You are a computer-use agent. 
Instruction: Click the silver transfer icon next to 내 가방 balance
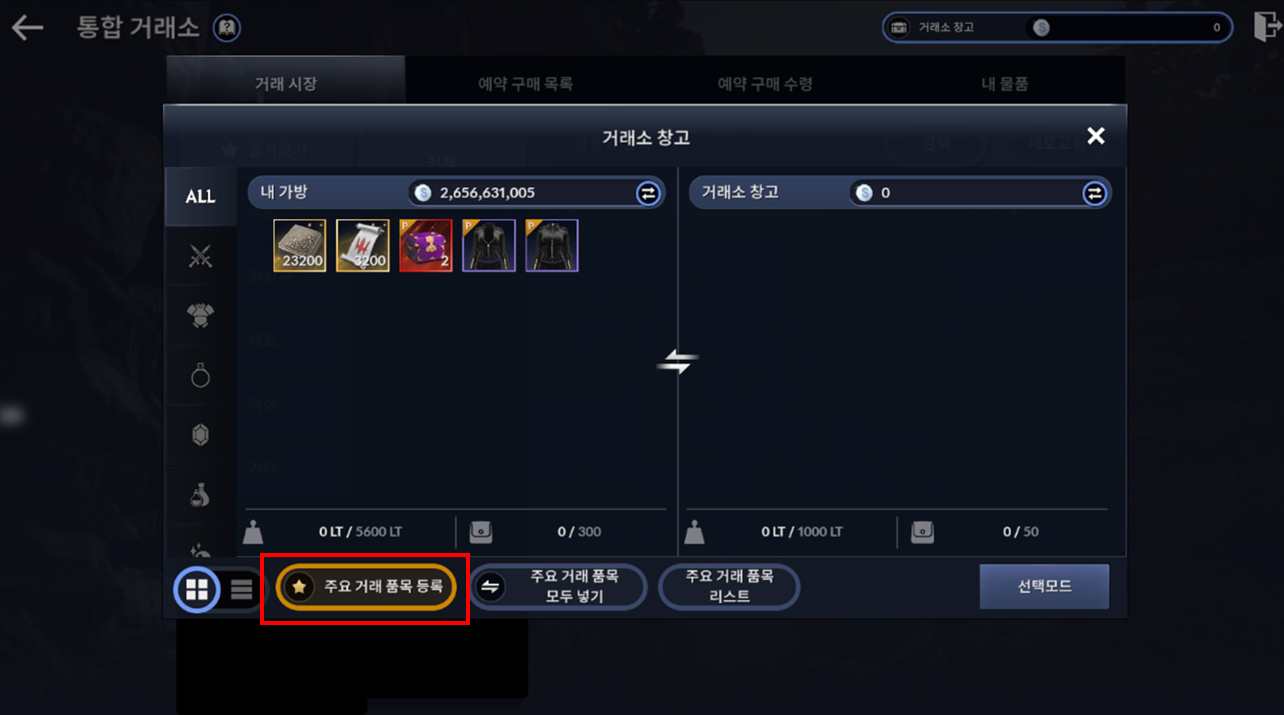648,193
